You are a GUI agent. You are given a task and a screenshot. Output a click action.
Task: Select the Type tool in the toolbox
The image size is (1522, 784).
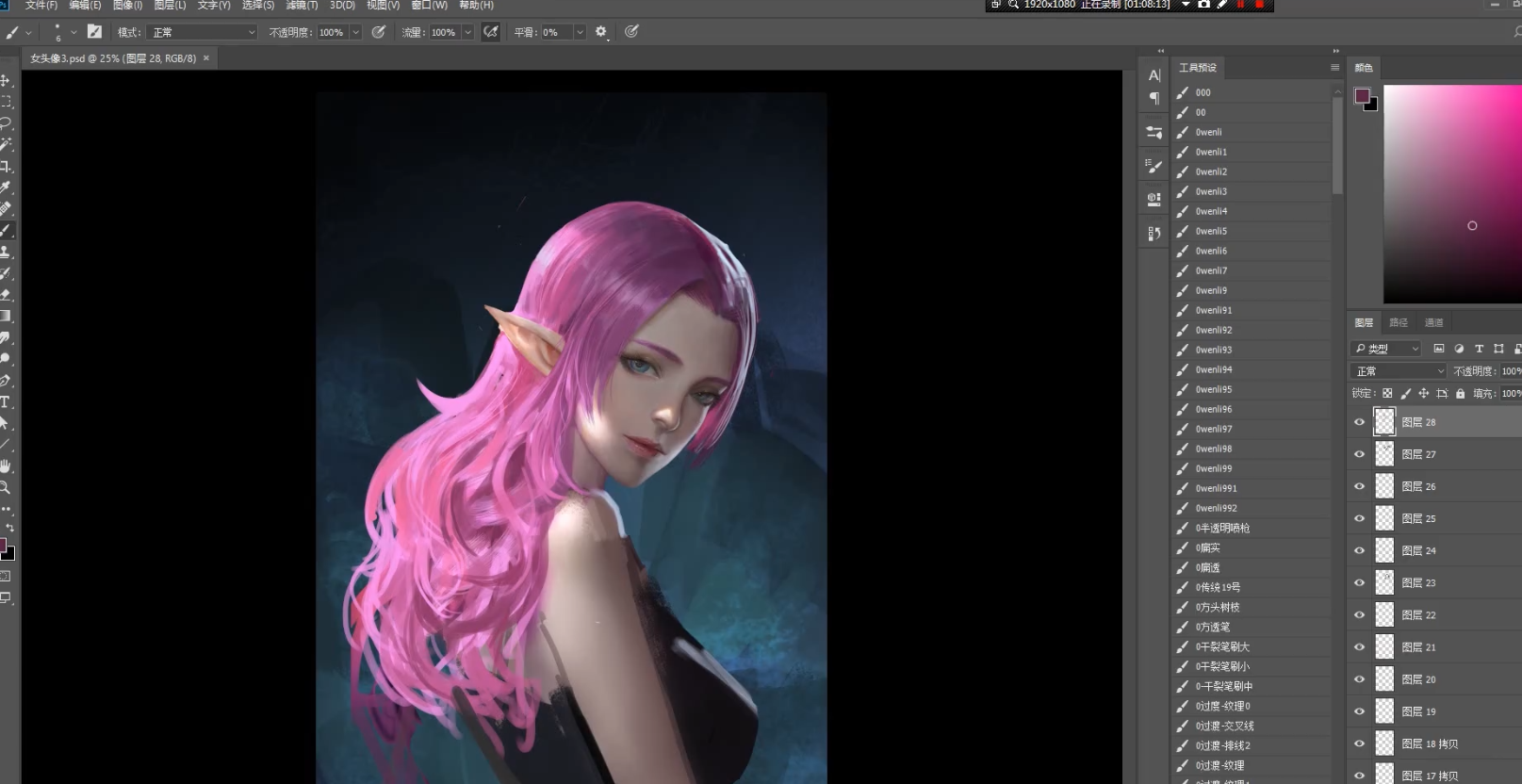click(x=6, y=401)
